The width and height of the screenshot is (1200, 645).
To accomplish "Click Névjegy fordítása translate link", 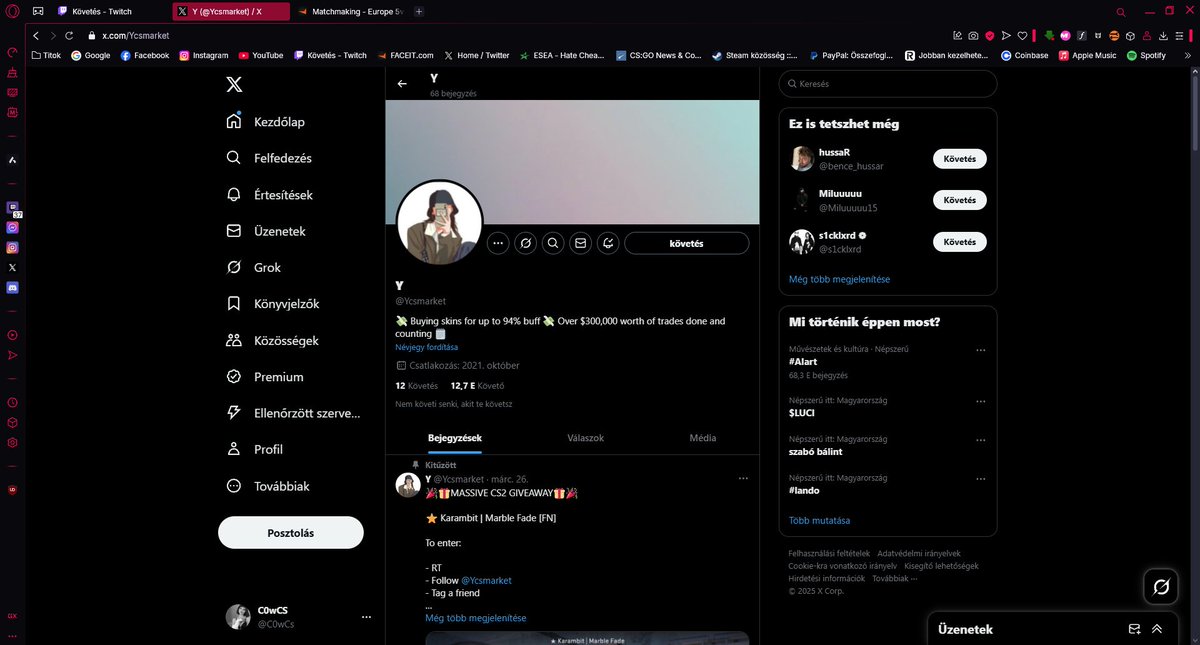I will tap(426, 347).
